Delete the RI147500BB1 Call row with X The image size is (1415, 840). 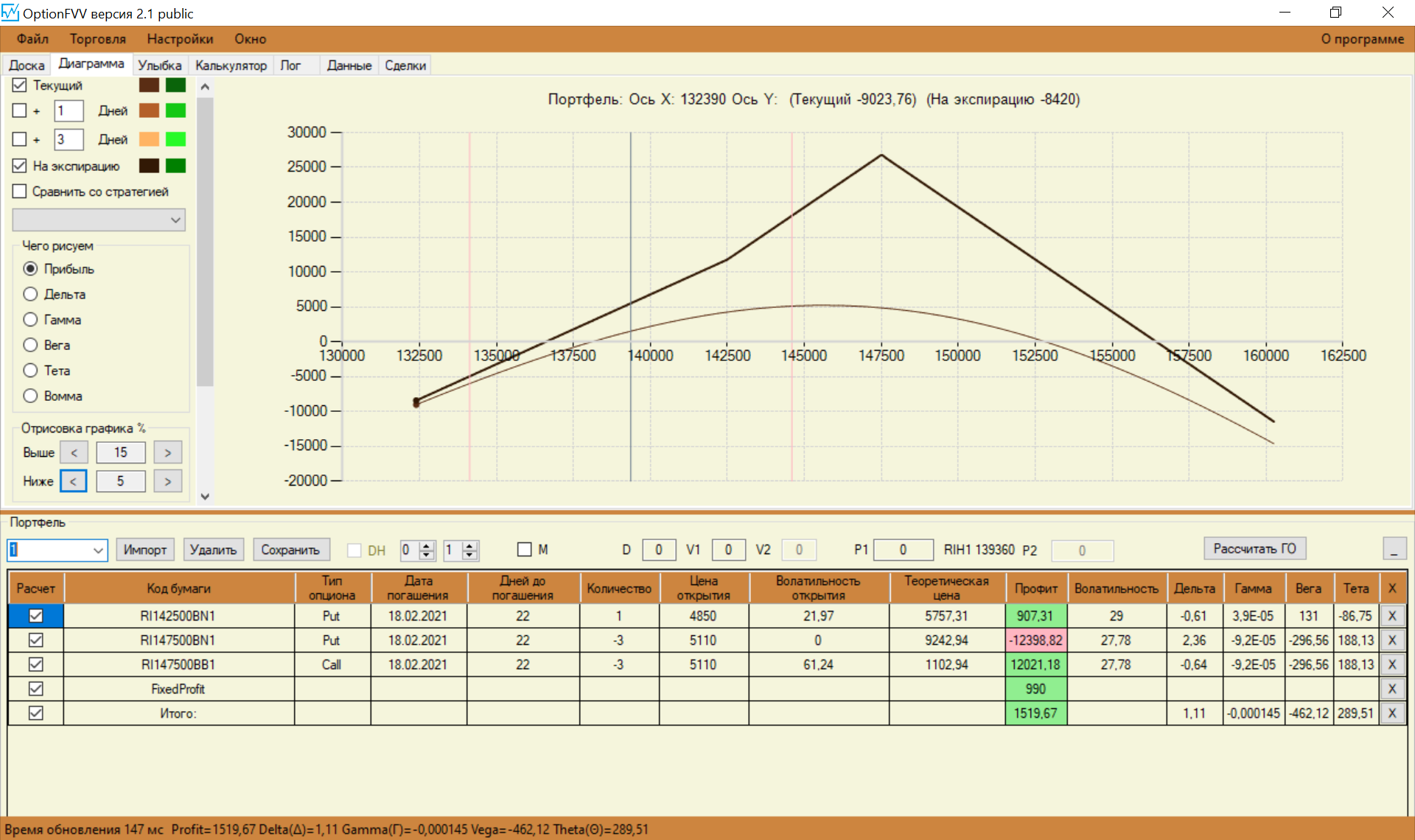click(1392, 665)
